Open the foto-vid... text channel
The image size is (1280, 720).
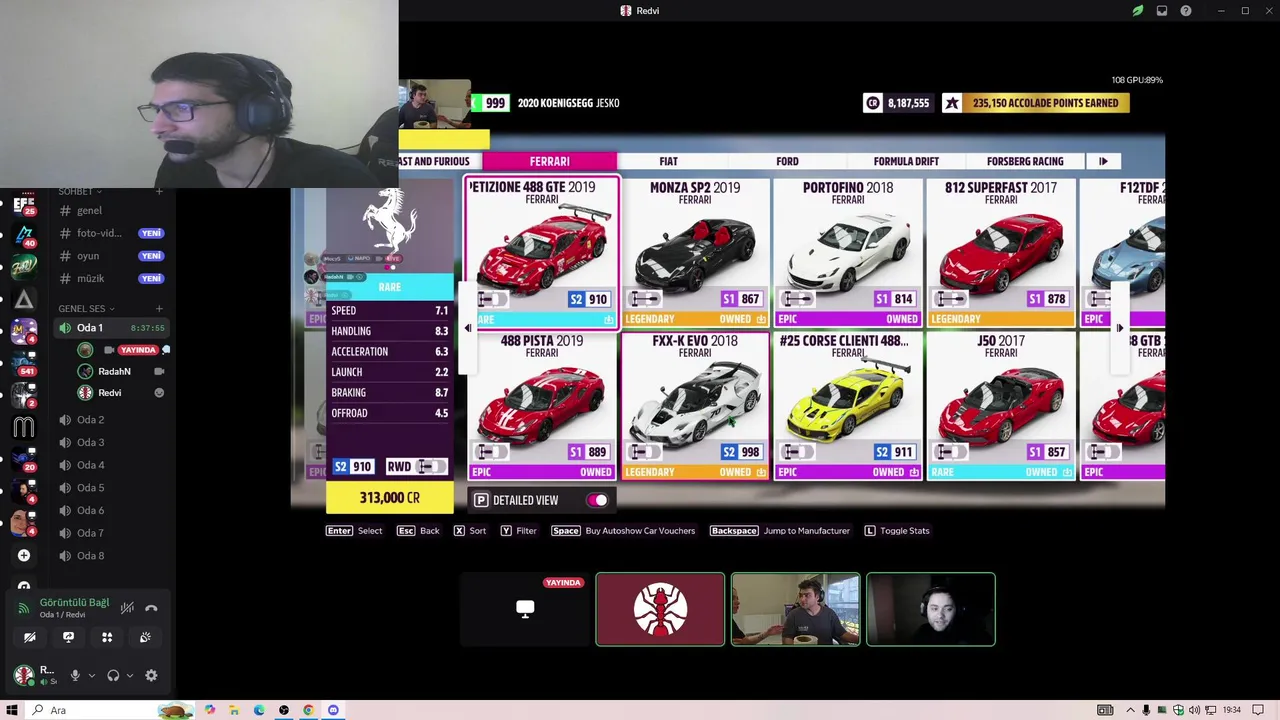tap(110, 233)
